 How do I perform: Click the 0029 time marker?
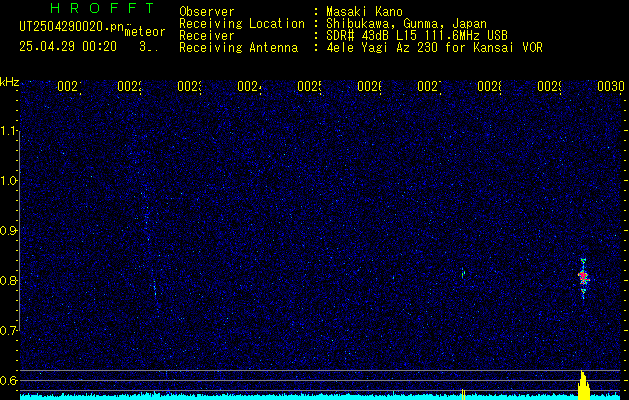549,86
